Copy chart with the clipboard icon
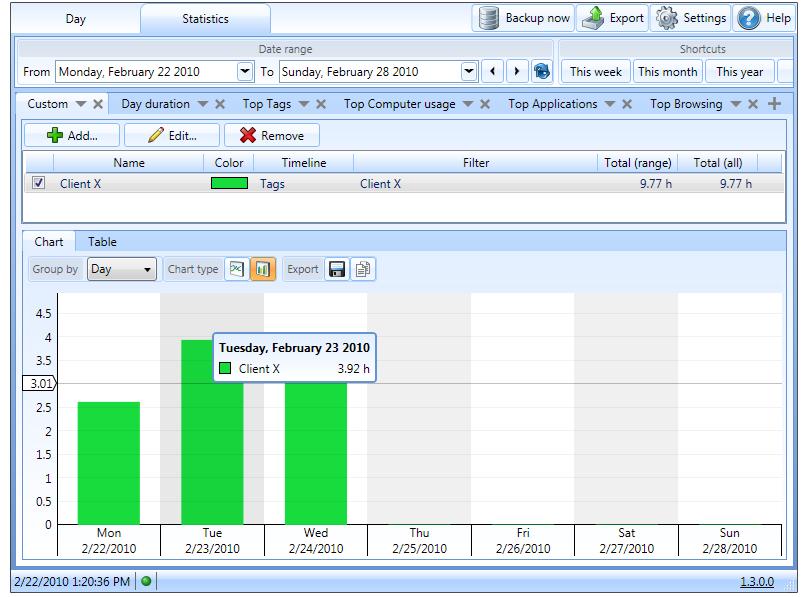The width and height of the screenshot is (803, 597). [363, 269]
